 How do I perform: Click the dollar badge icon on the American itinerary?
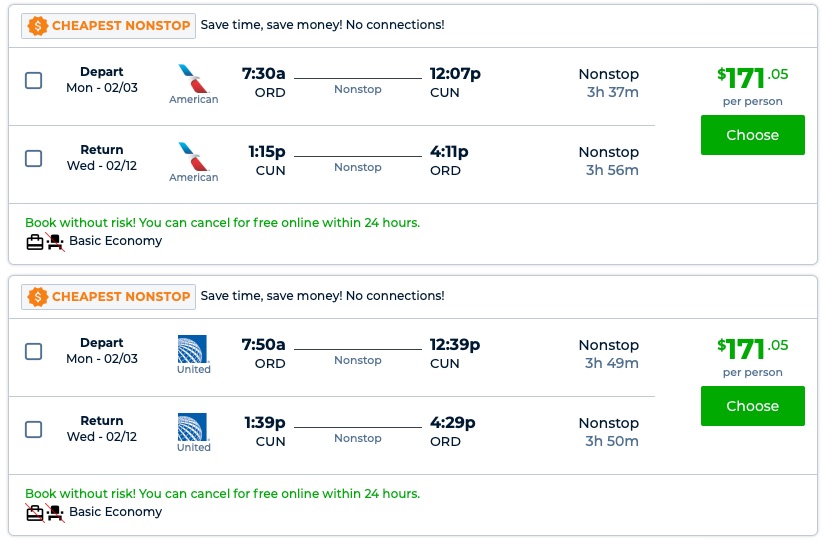pyautogui.click(x=38, y=25)
